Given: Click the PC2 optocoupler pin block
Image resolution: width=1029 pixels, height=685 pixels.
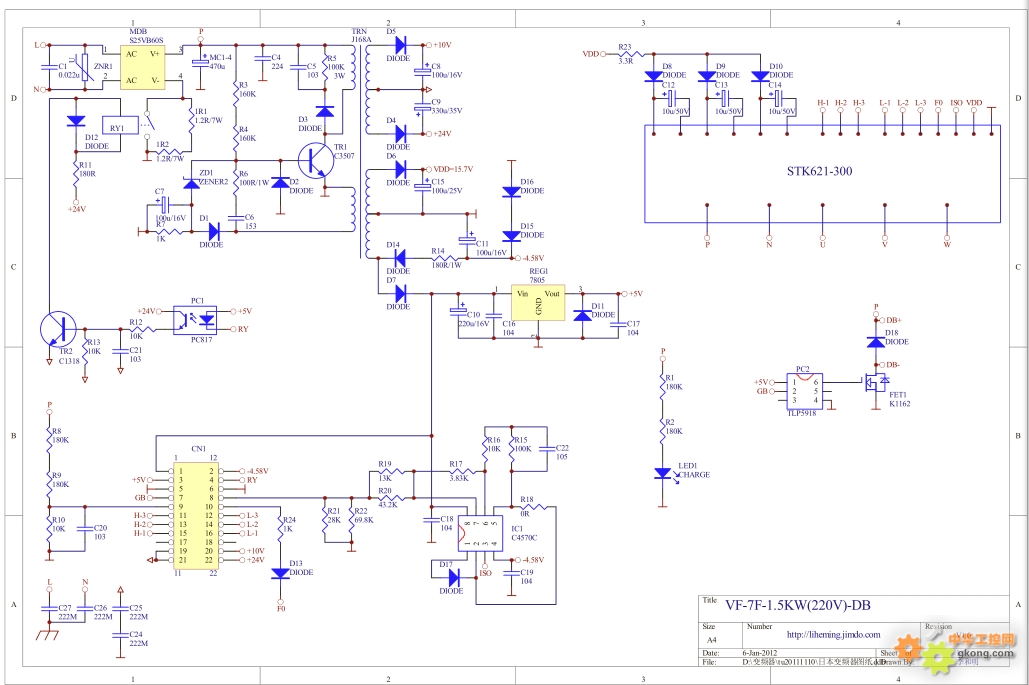Looking at the screenshot, I should (x=805, y=391).
